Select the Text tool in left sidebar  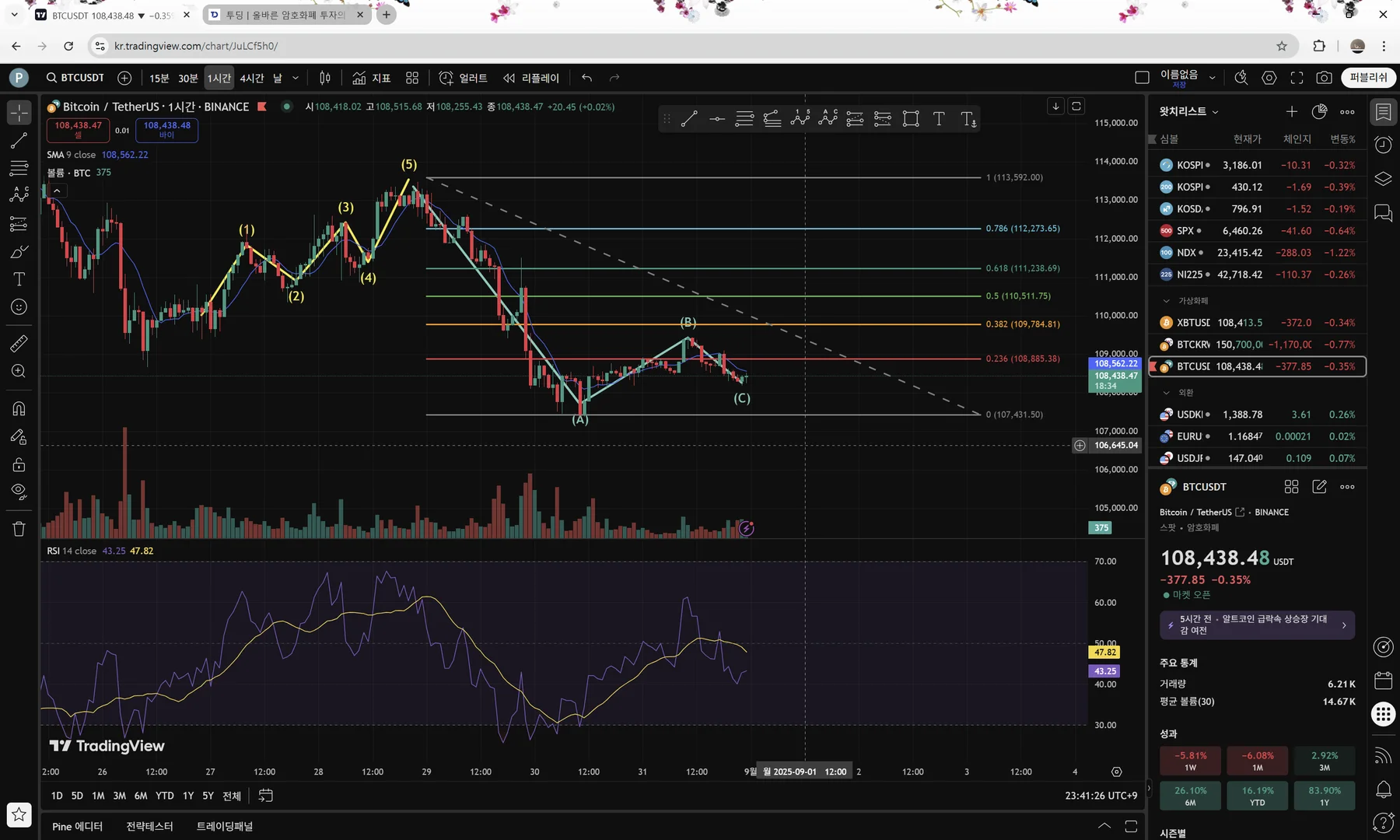click(19, 279)
